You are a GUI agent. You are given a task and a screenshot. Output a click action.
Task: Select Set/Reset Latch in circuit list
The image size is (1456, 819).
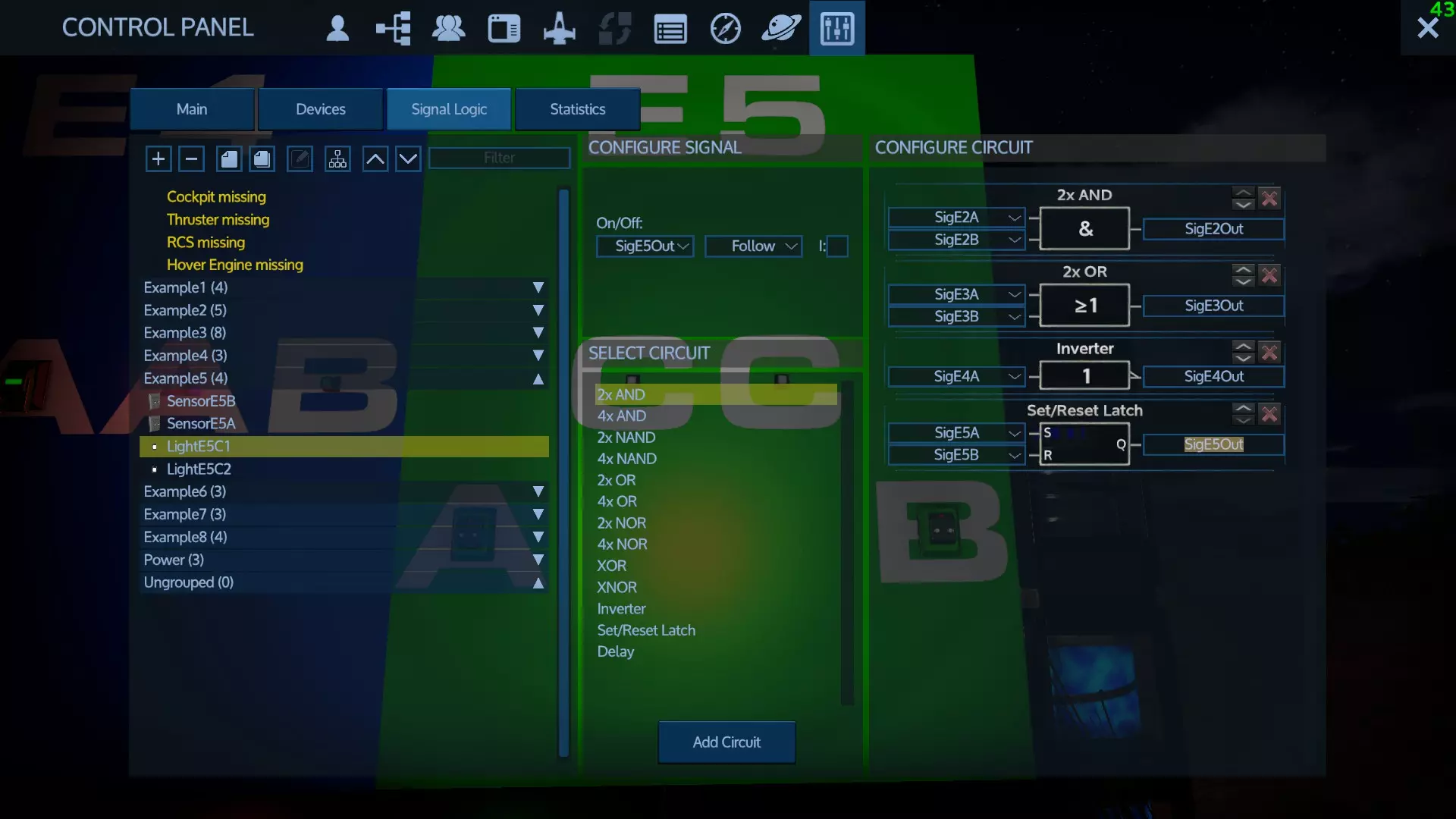pyautogui.click(x=645, y=630)
